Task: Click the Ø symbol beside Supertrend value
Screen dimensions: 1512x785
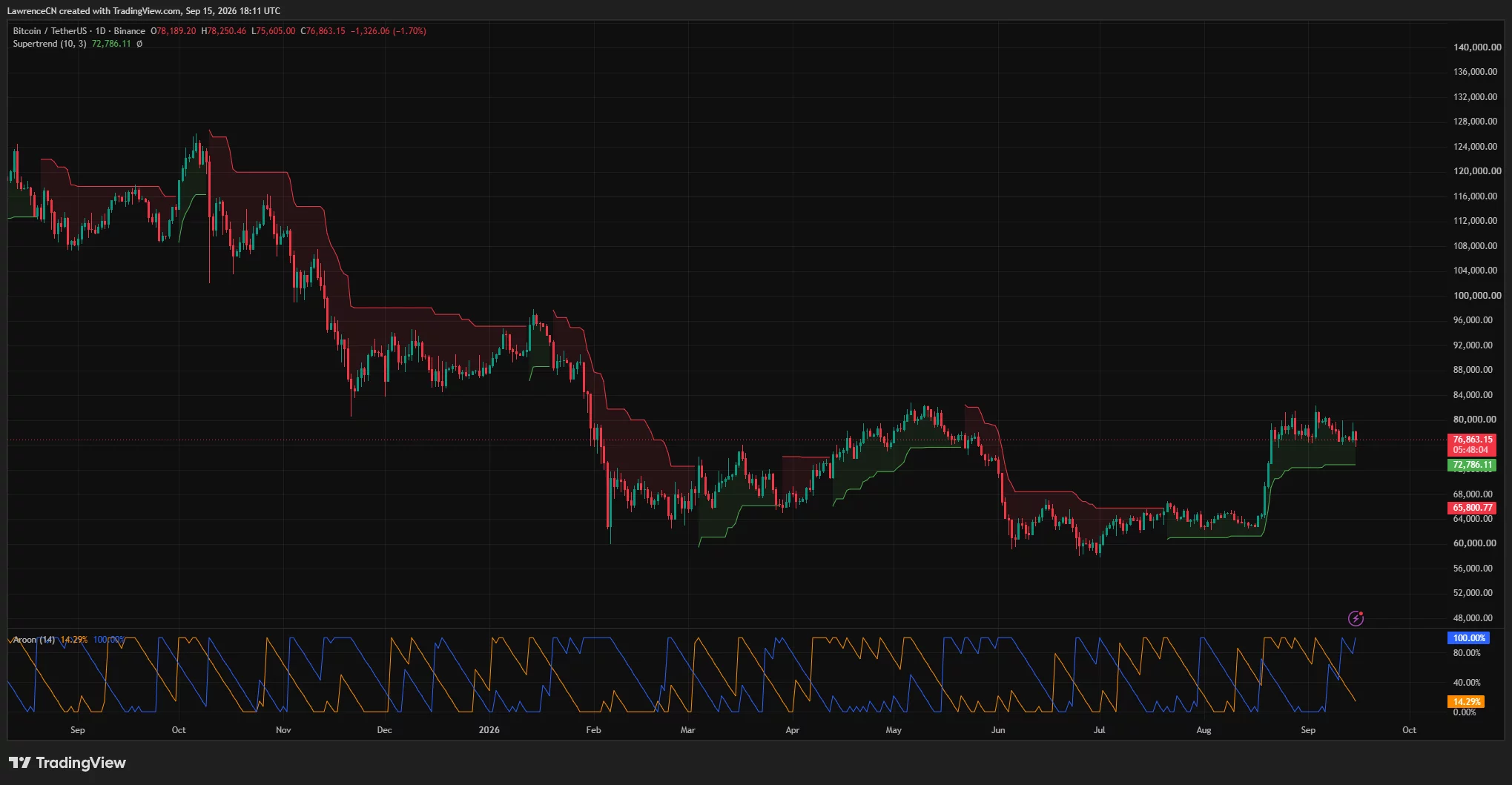Action: 139,44
